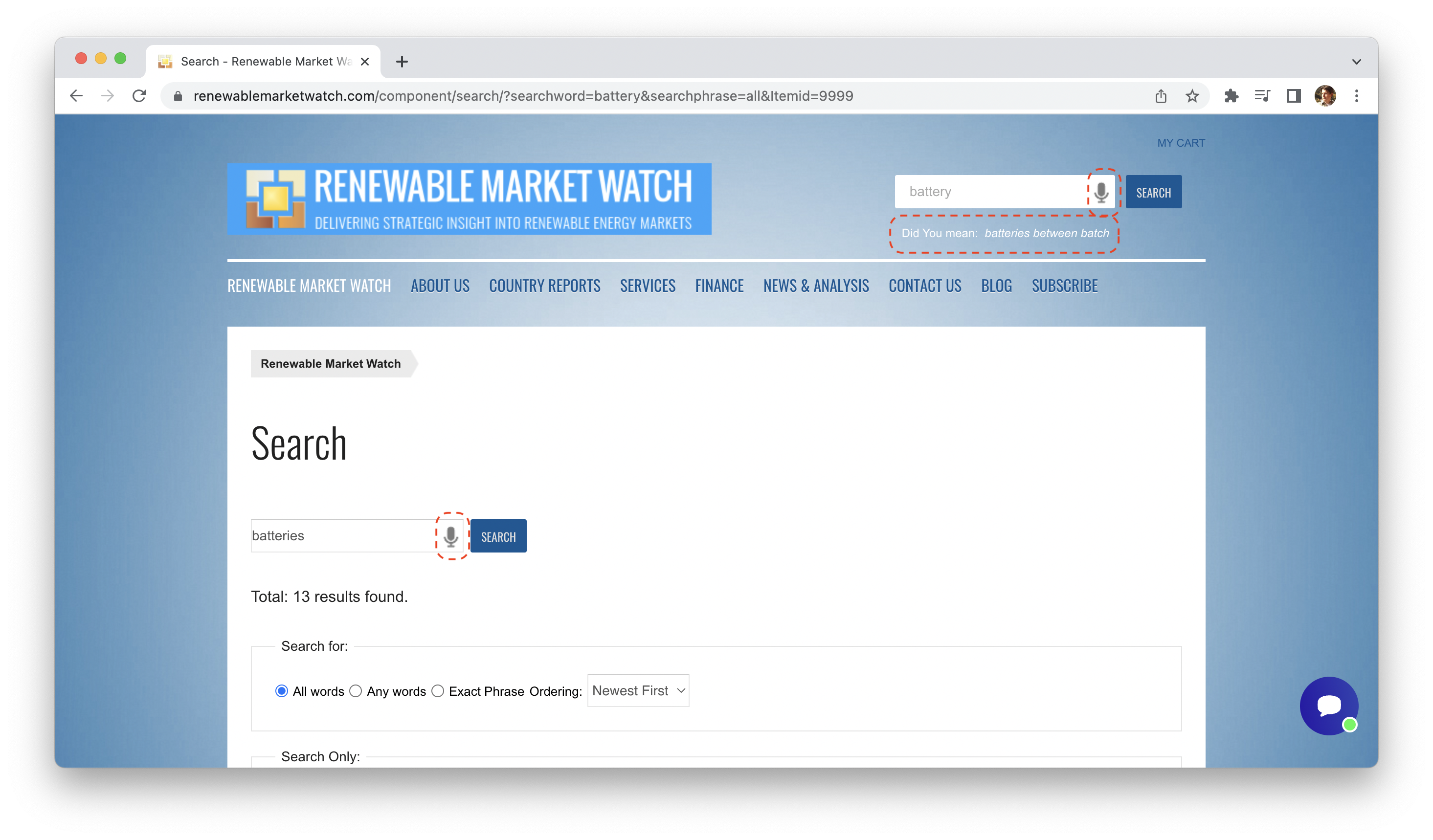The image size is (1433, 840).
Task: Go forward in browser history
Action: point(108,96)
